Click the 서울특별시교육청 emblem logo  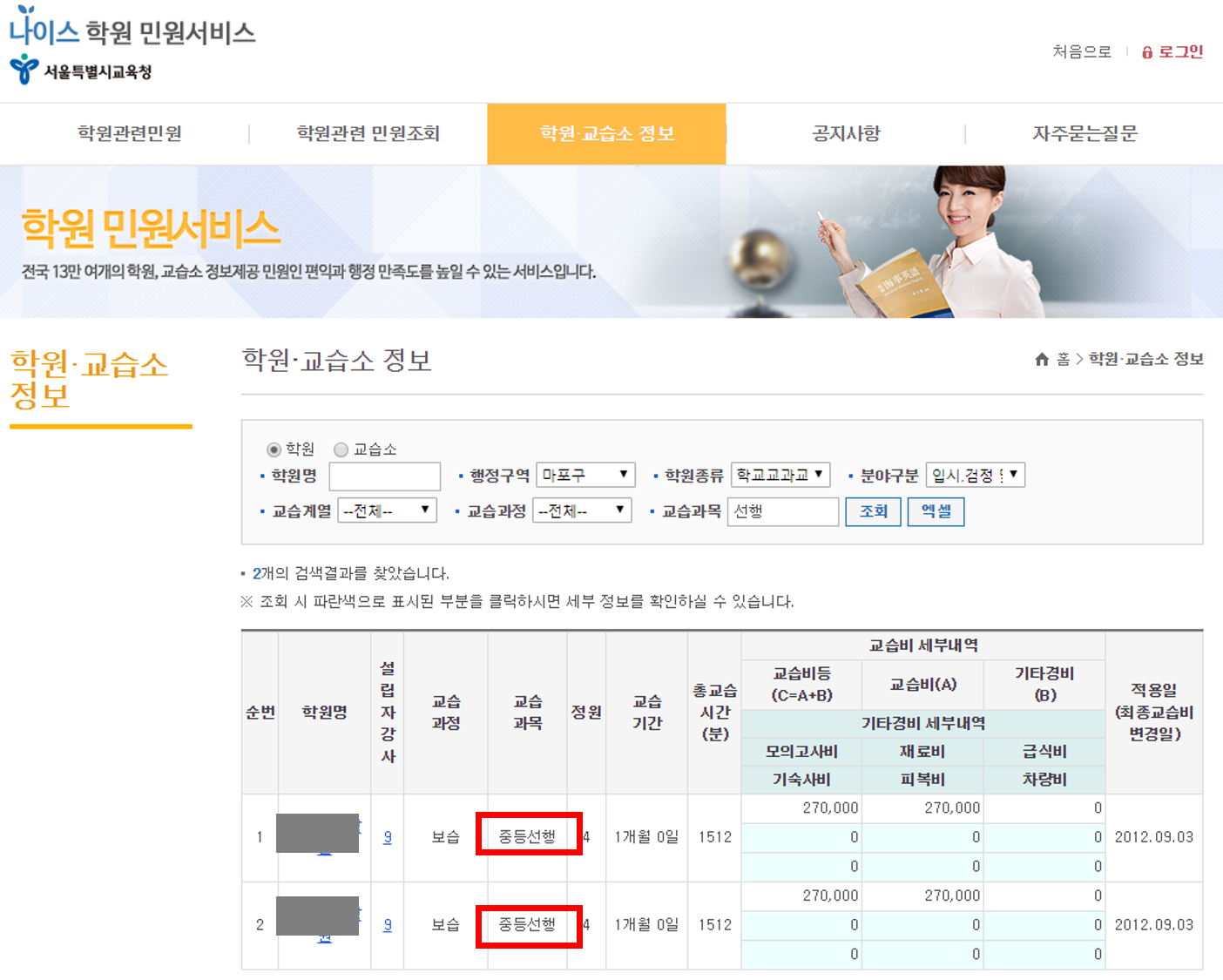tap(24, 70)
